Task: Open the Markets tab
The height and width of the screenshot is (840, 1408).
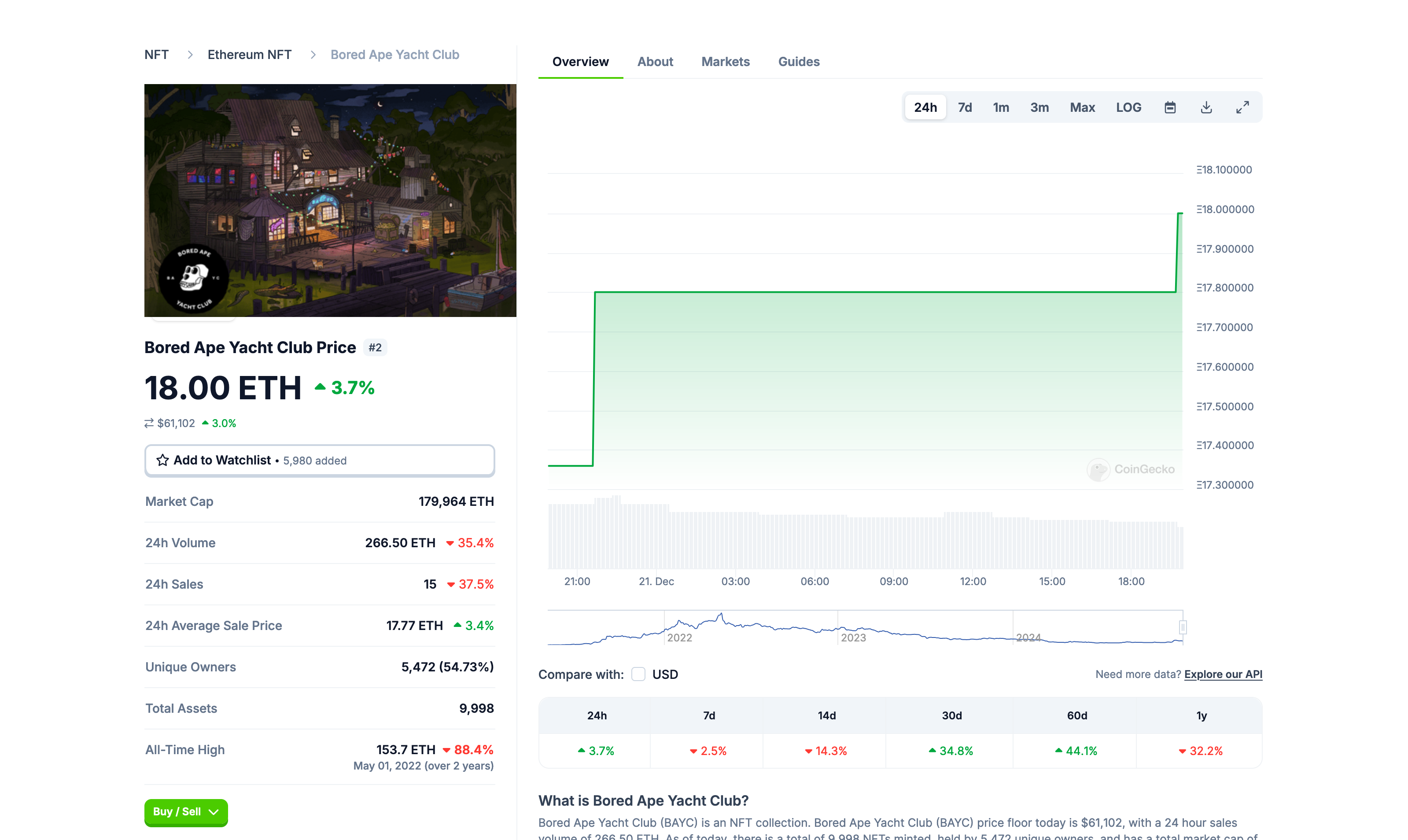Action: click(726, 62)
